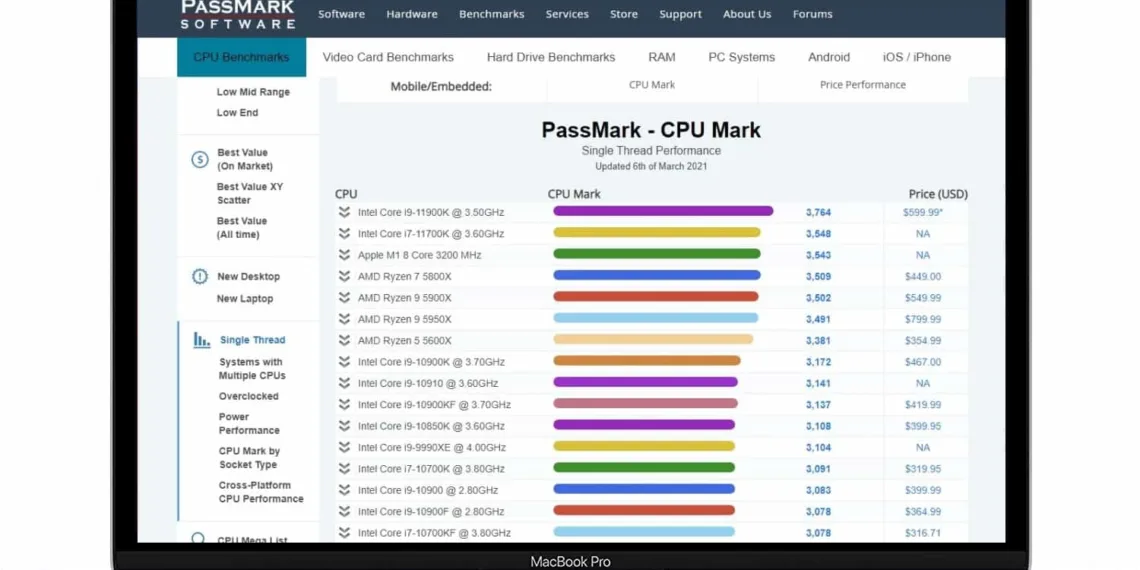
Task: Open Best Value (All time) link
Action: [x=242, y=228]
